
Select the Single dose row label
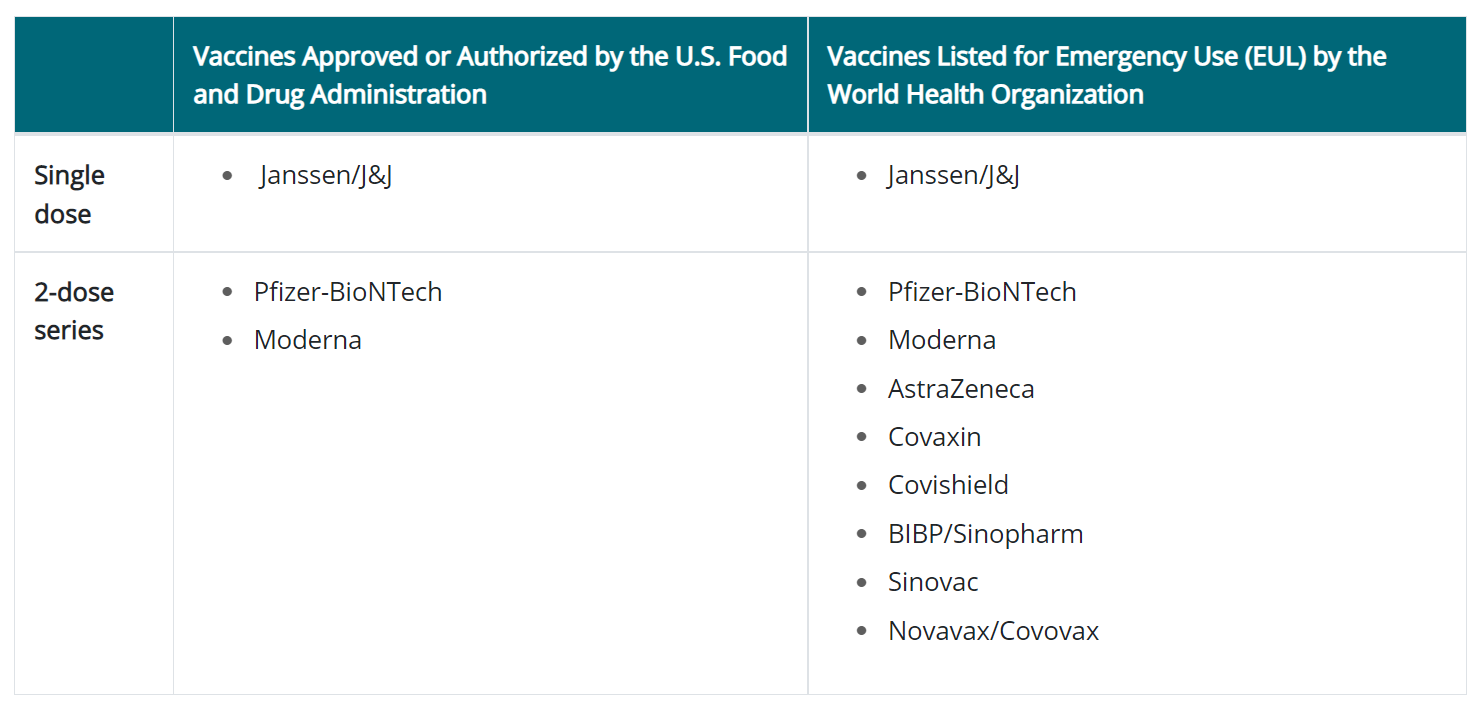(x=70, y=194)
